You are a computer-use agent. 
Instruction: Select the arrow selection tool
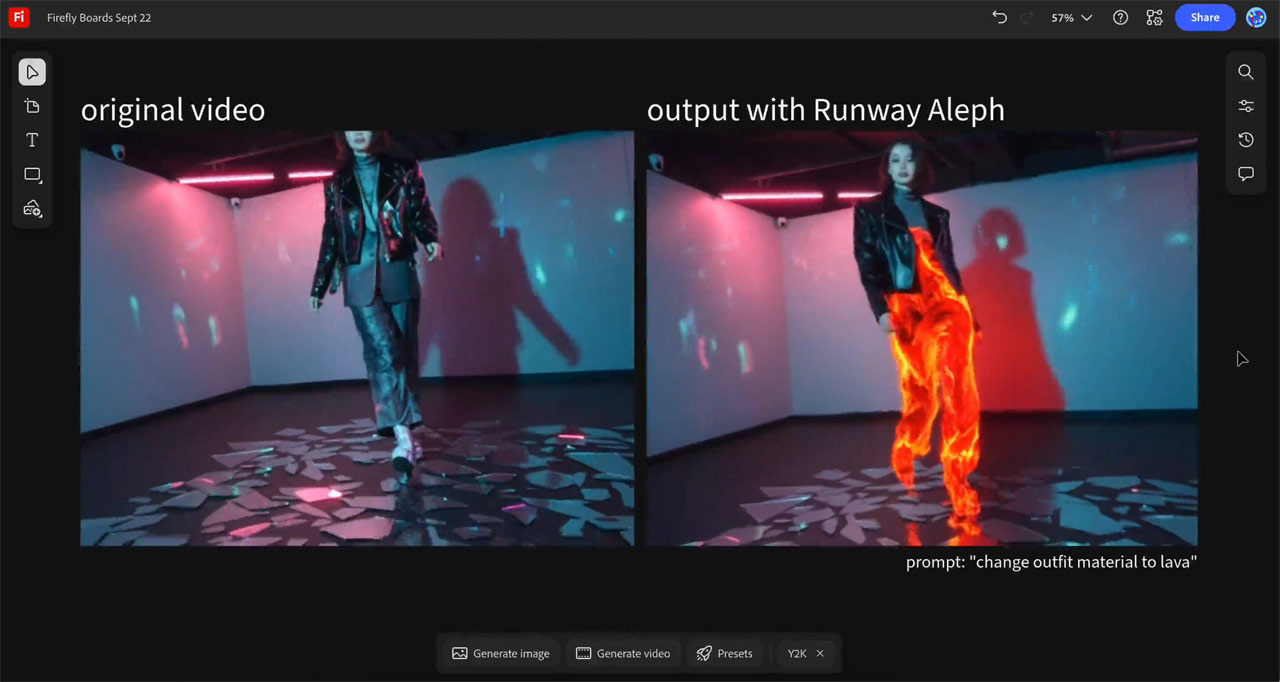[32, 72]
